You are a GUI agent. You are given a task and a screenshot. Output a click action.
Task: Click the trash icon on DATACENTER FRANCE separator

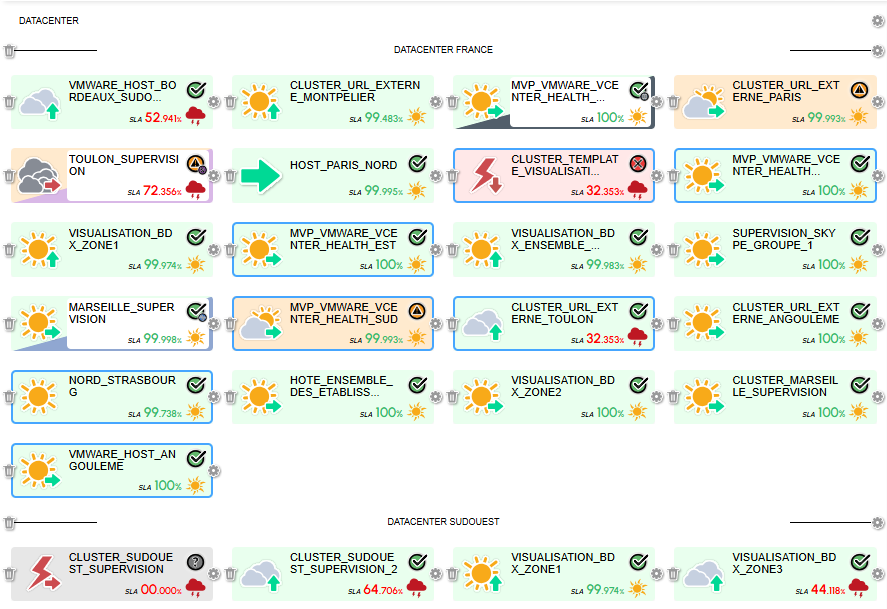pos(9,51)
